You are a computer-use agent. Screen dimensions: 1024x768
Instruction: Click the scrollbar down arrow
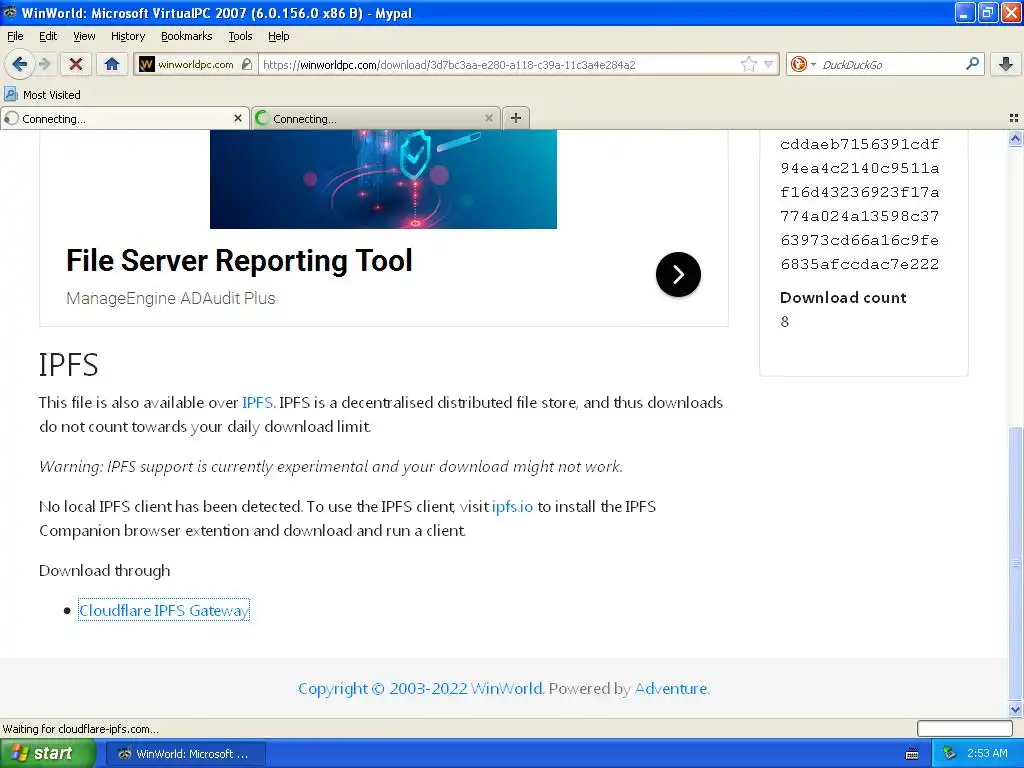(x=1015, y=709)
